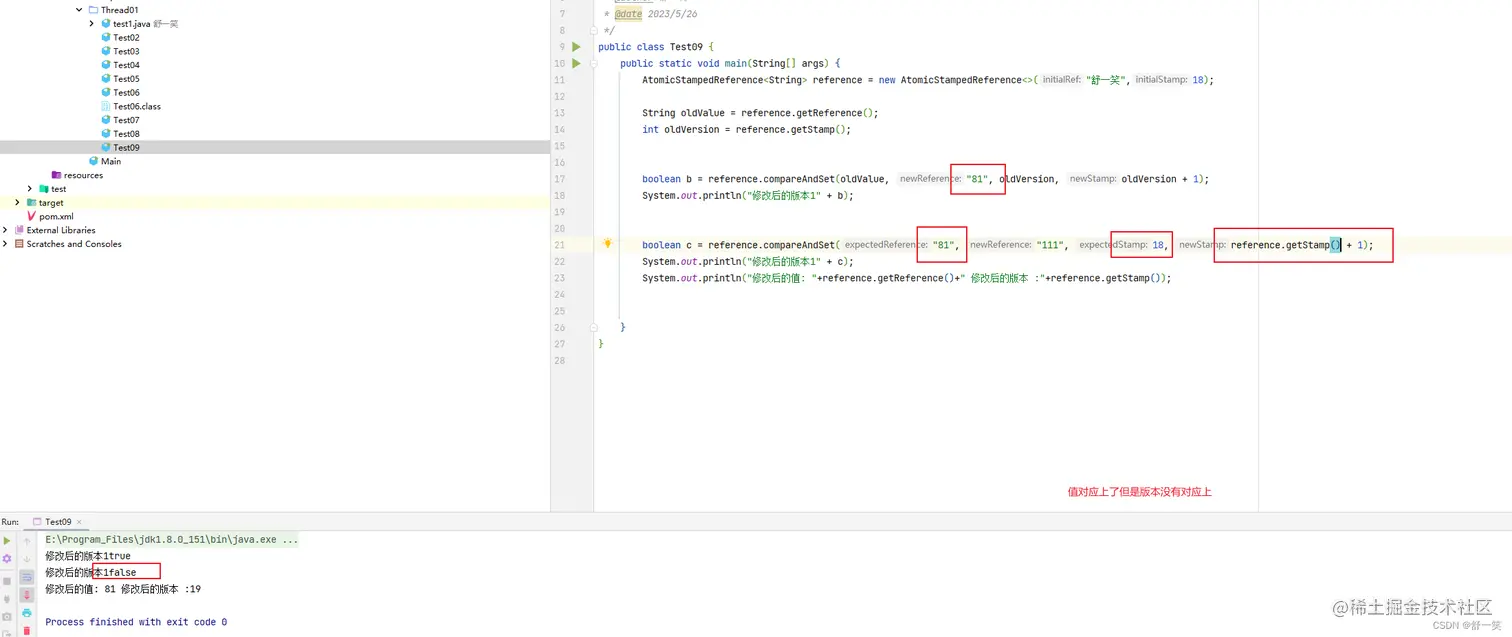Screen dimensions: 1512x637
Task: Click the java.exe command line in console
Action: (x=171, y=540)
